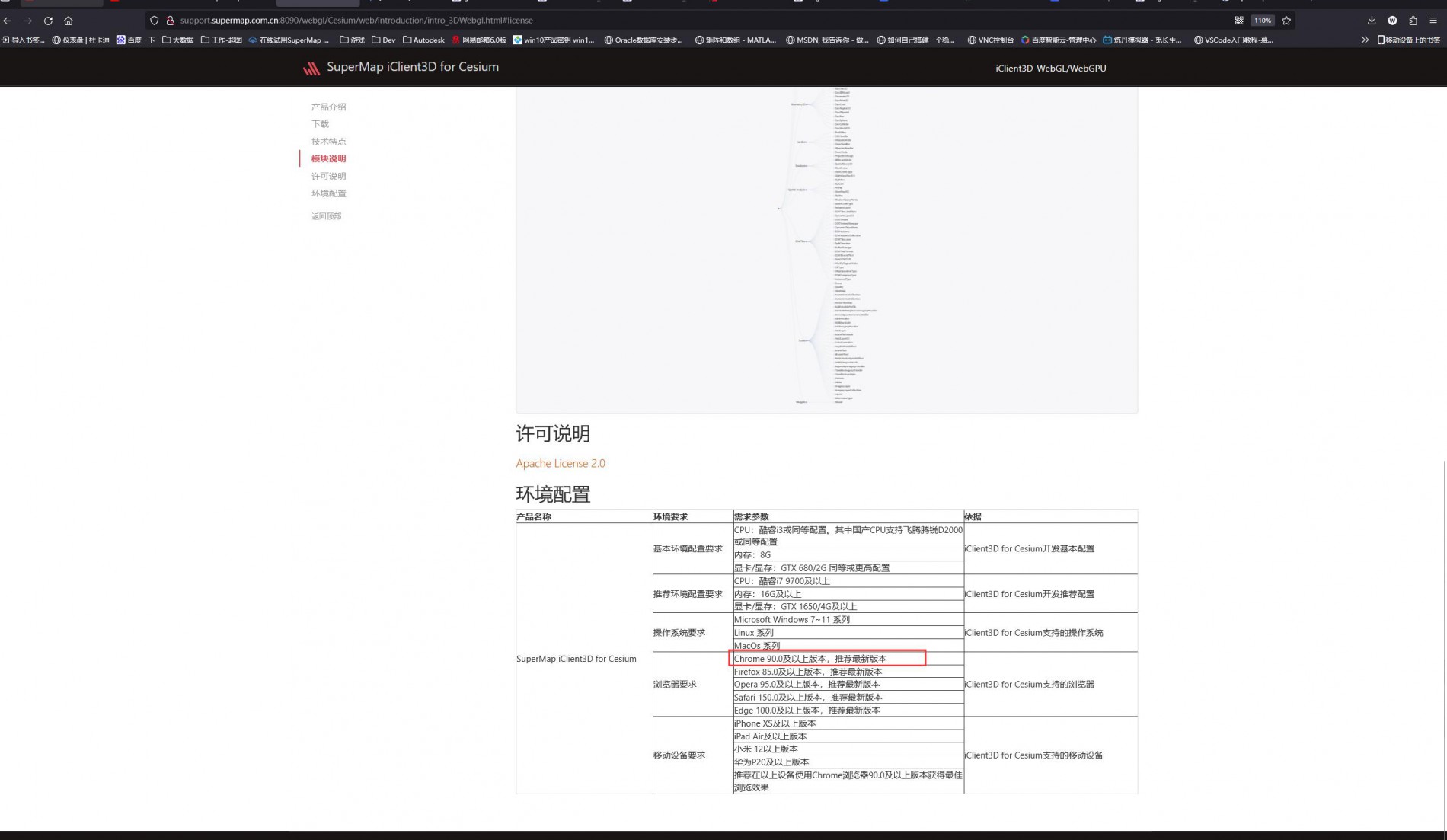Go to 许可说明 in sidebar

point(328,177)
